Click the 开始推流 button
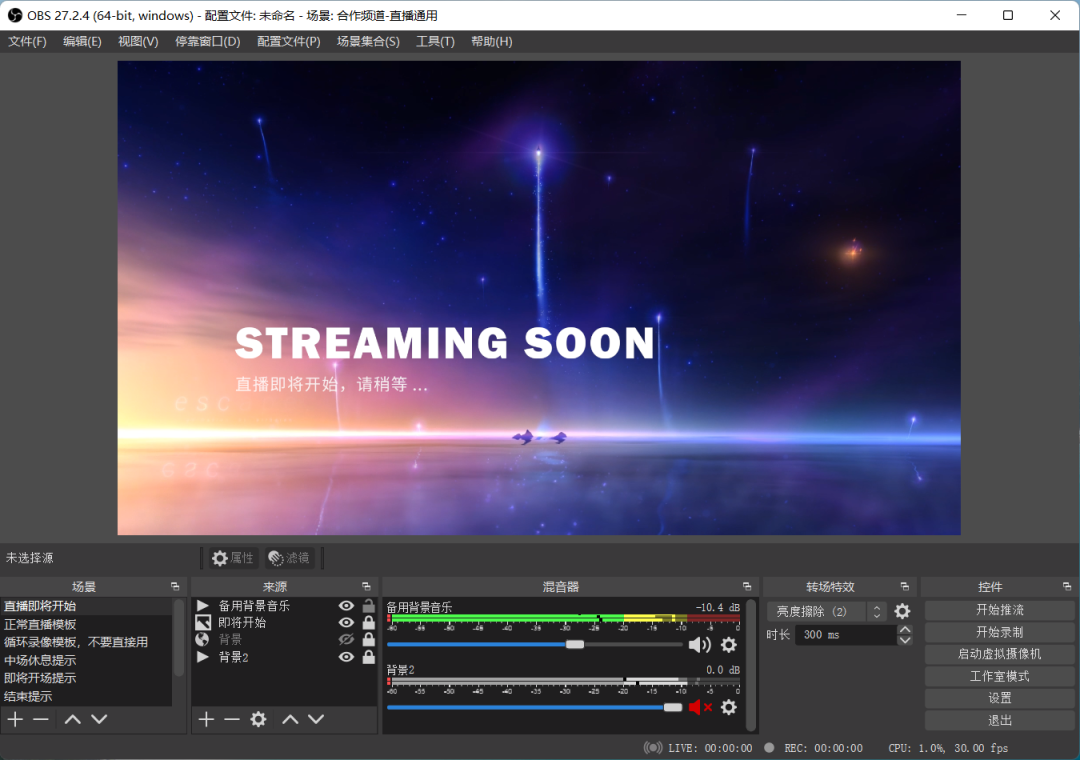Image resolution: width=1080 pixels, height=760 pixels. tap(999, 610)
